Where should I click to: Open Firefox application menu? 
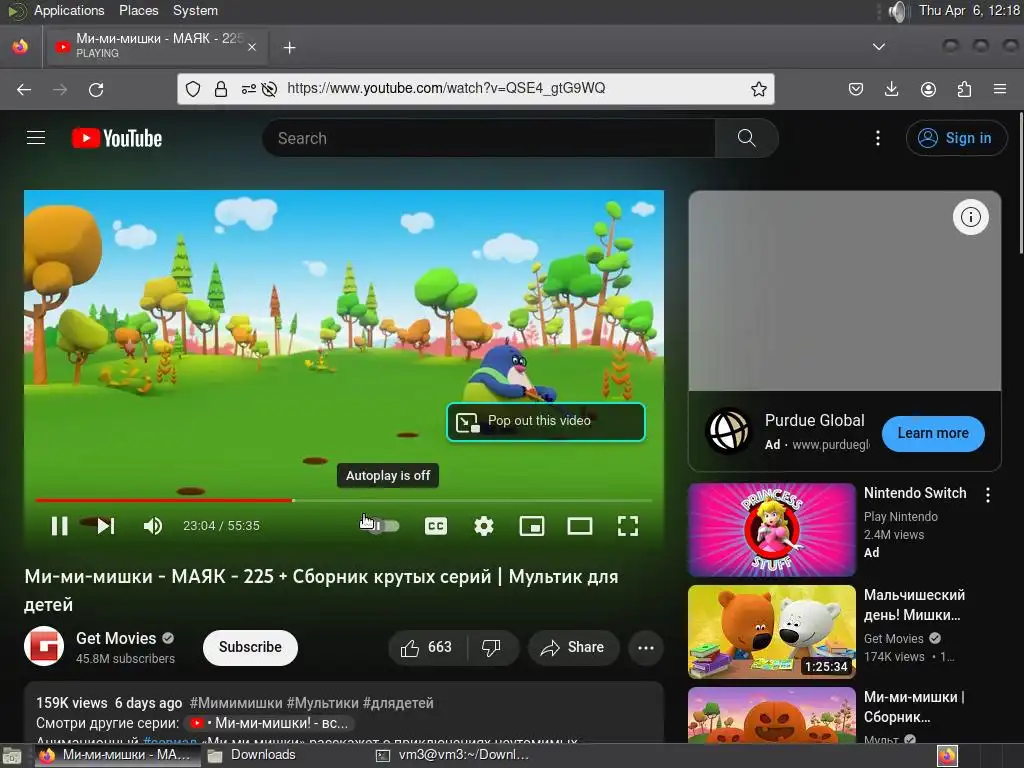[1000, 89]
